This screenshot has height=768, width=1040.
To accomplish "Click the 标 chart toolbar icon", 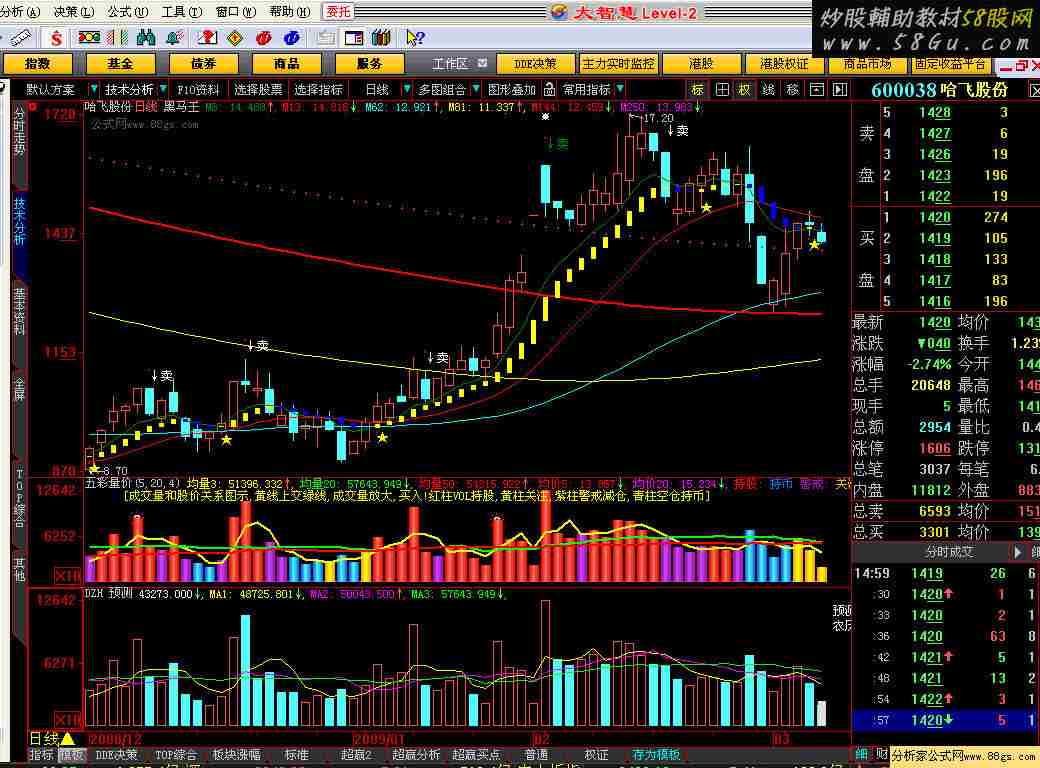I will tap(698, 90).
